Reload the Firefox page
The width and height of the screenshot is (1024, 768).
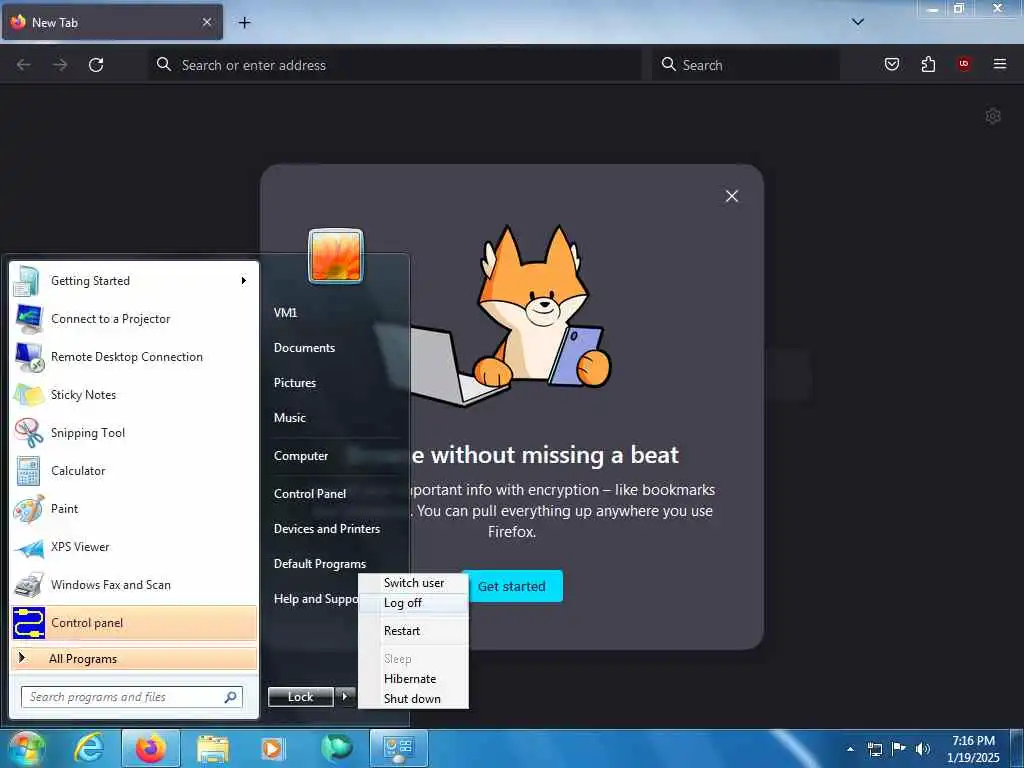pos(96,65)
